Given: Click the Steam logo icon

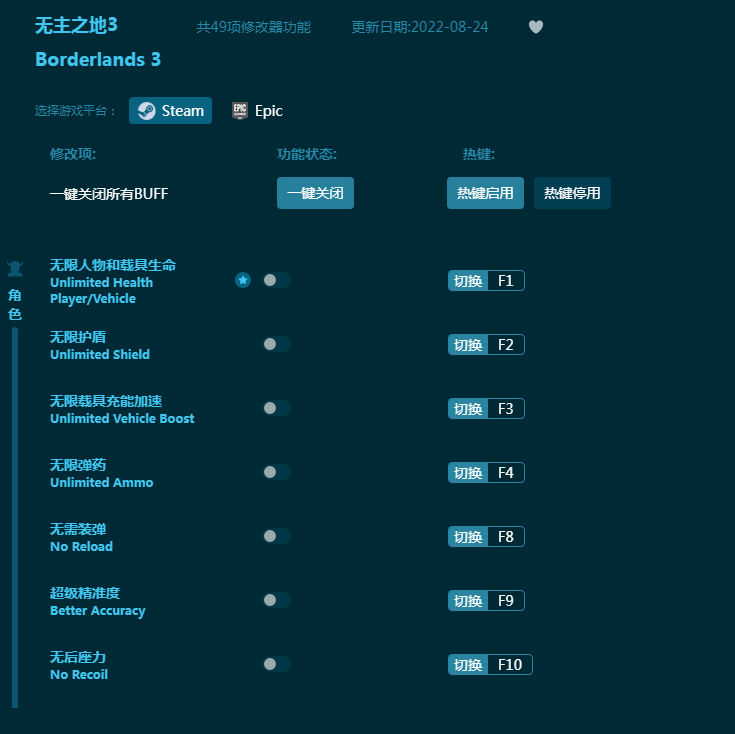Looking at the screenshot, I should (147, 111).
